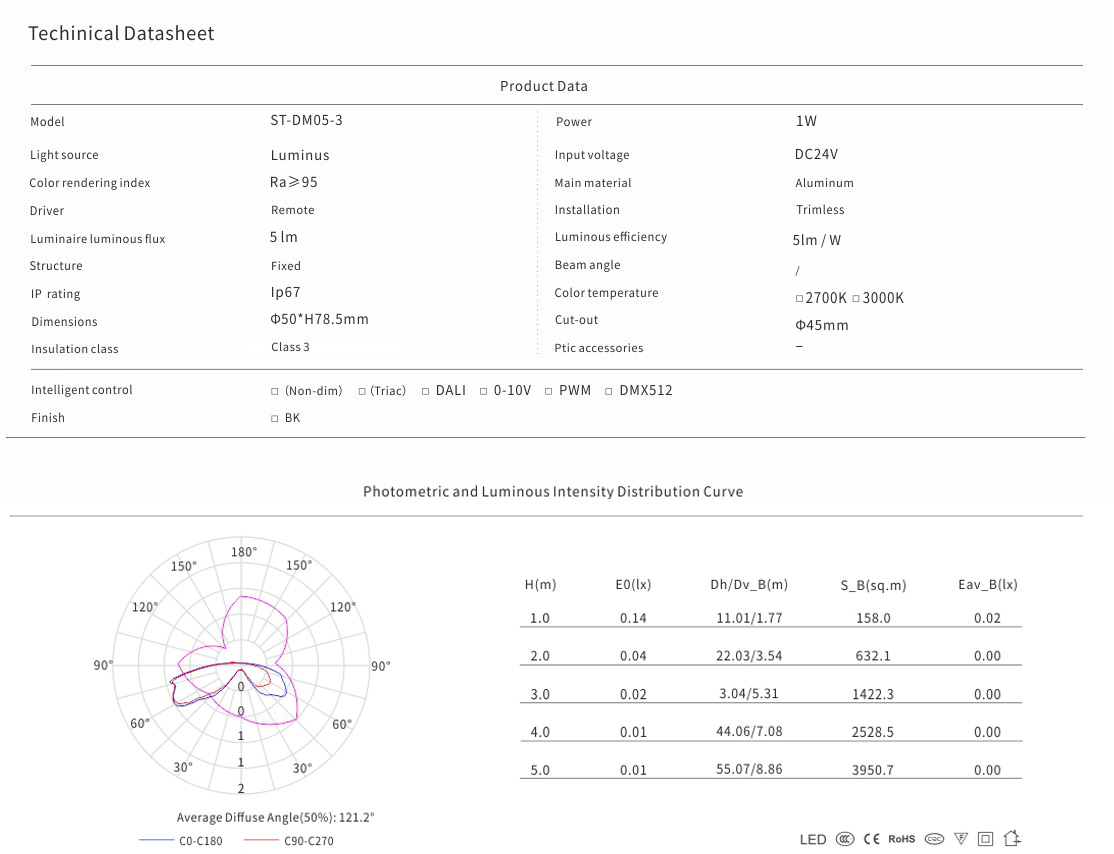
Task: Click the blue C0-C180 legend line
Action: (x=157, y=841)
